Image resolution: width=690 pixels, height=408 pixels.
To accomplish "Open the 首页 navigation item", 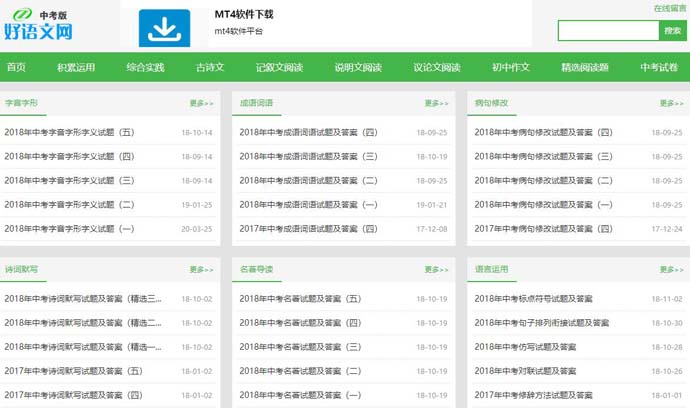I will 17,68.
